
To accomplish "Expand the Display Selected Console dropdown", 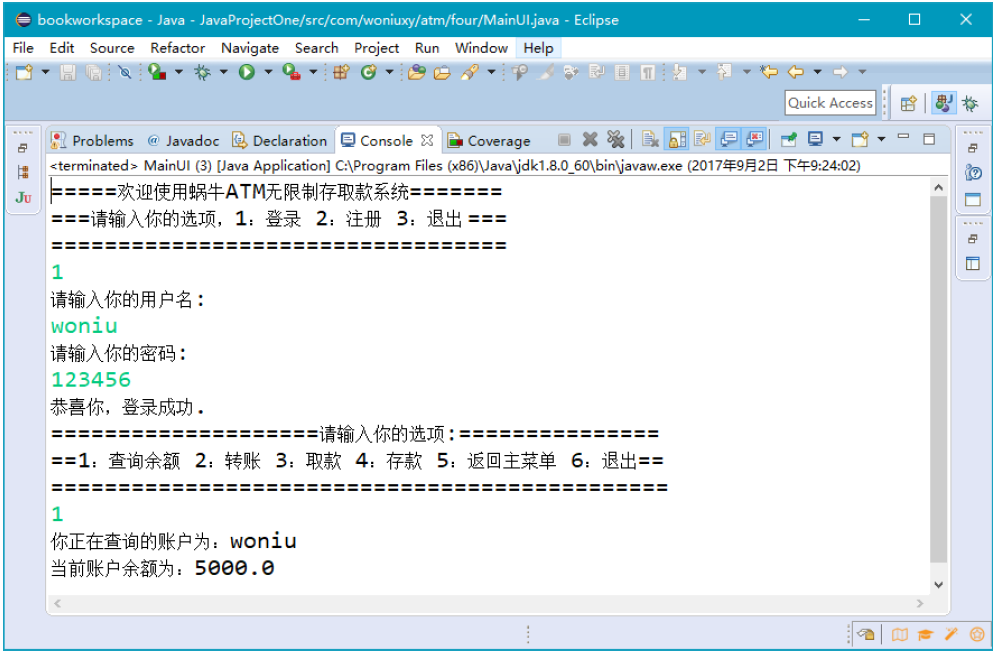I will click(836, 140).
